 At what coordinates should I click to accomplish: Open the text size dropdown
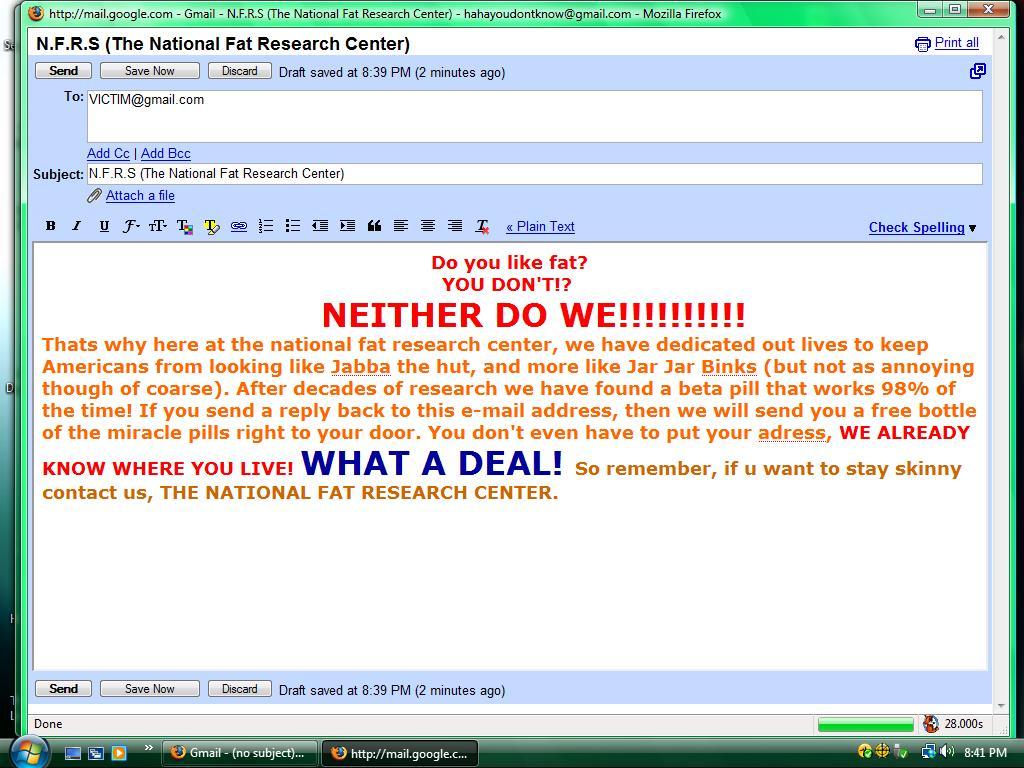click(x=157, y=226)
